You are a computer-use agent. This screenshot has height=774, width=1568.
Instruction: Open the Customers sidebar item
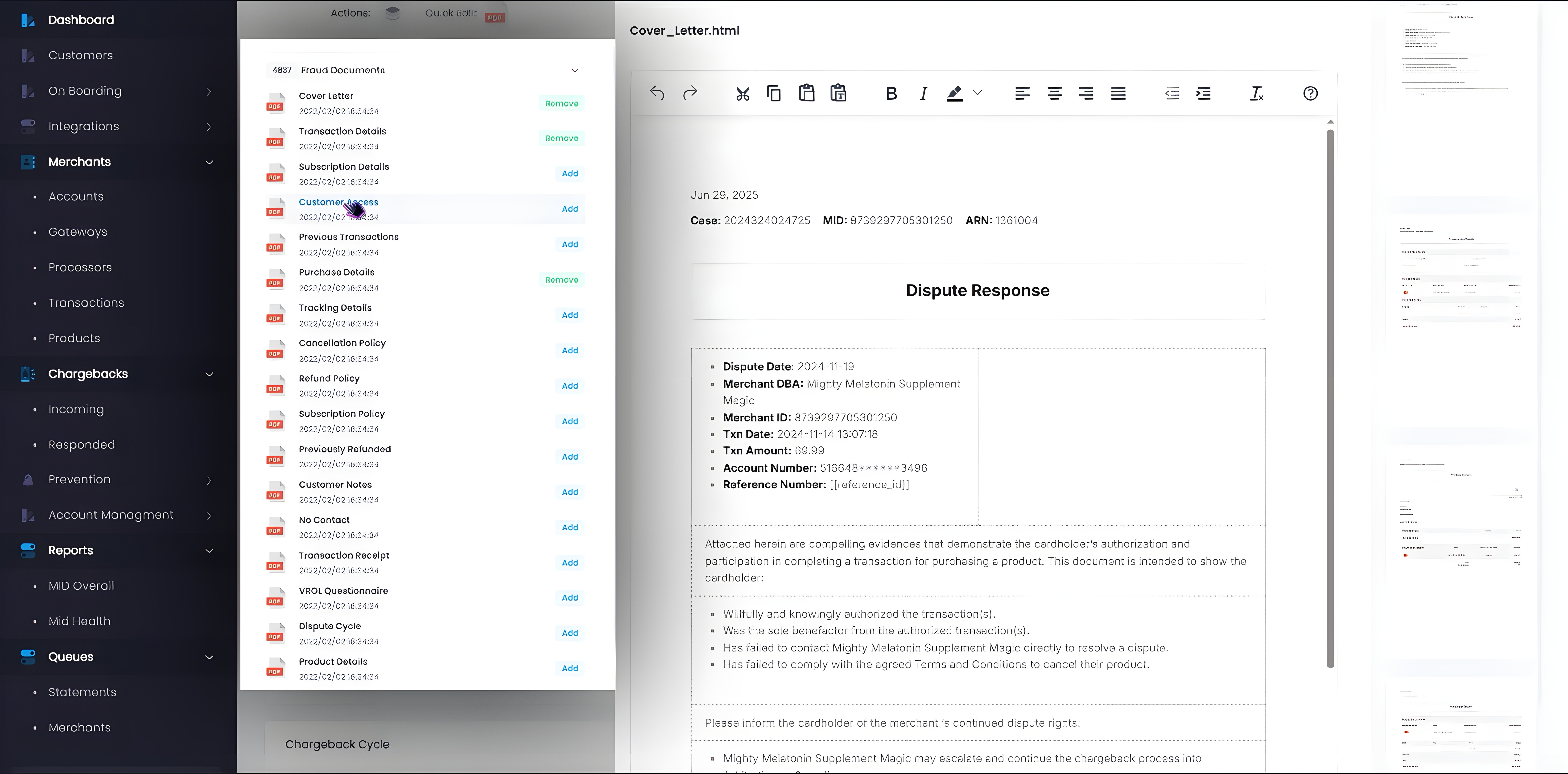[x=80, y=55]
